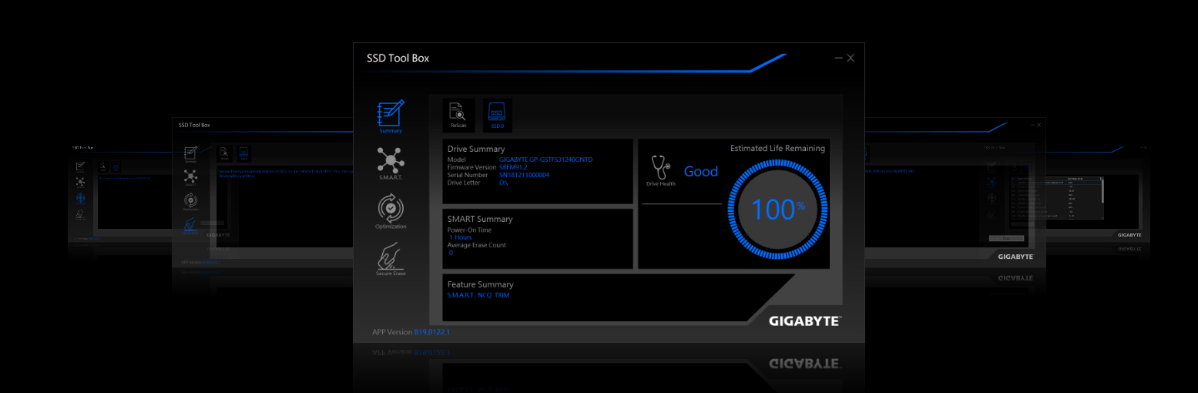Click the drive letter D:\ value
1198x393 pixels.
coord(504,183)
